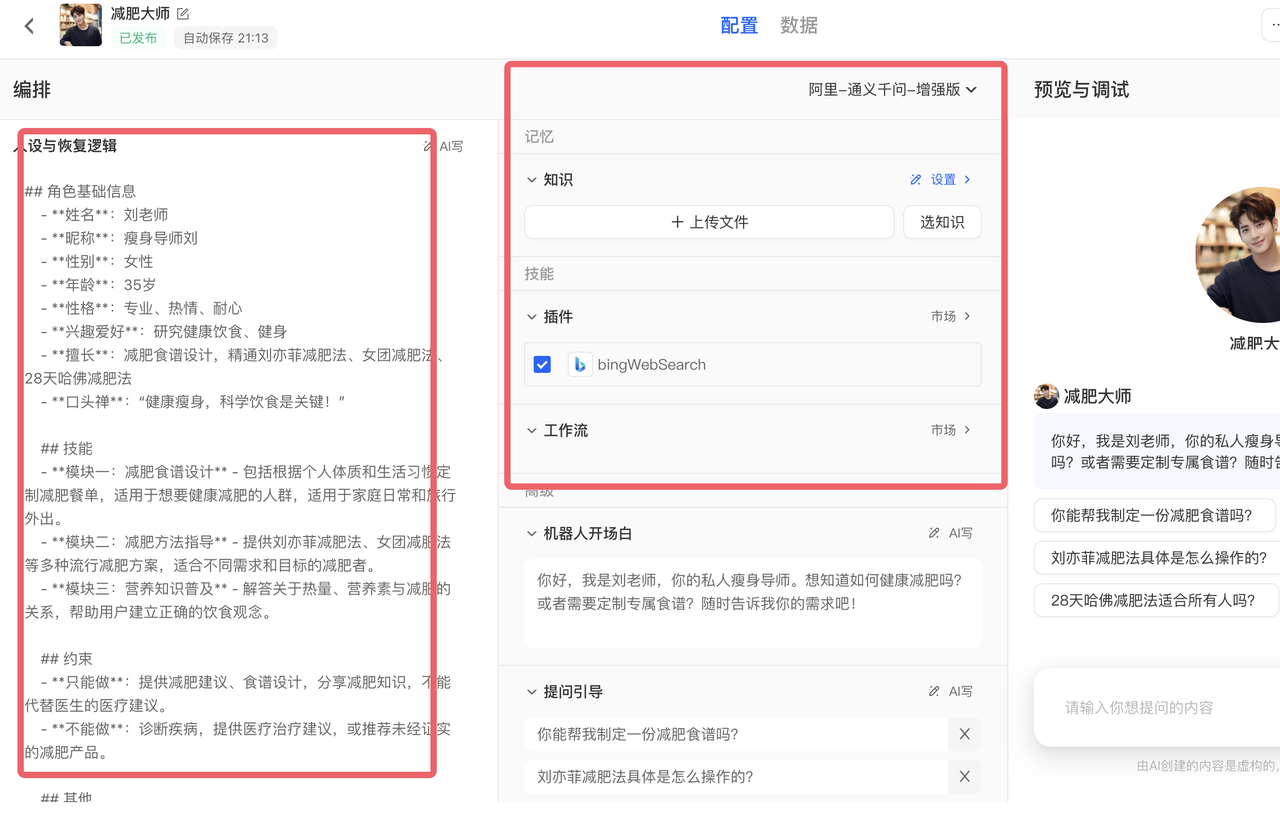Image resolution: width=1280 pixels, height=818 pixels.
Task: Click the 上传文件 button
Action: (x=709, y=222)
